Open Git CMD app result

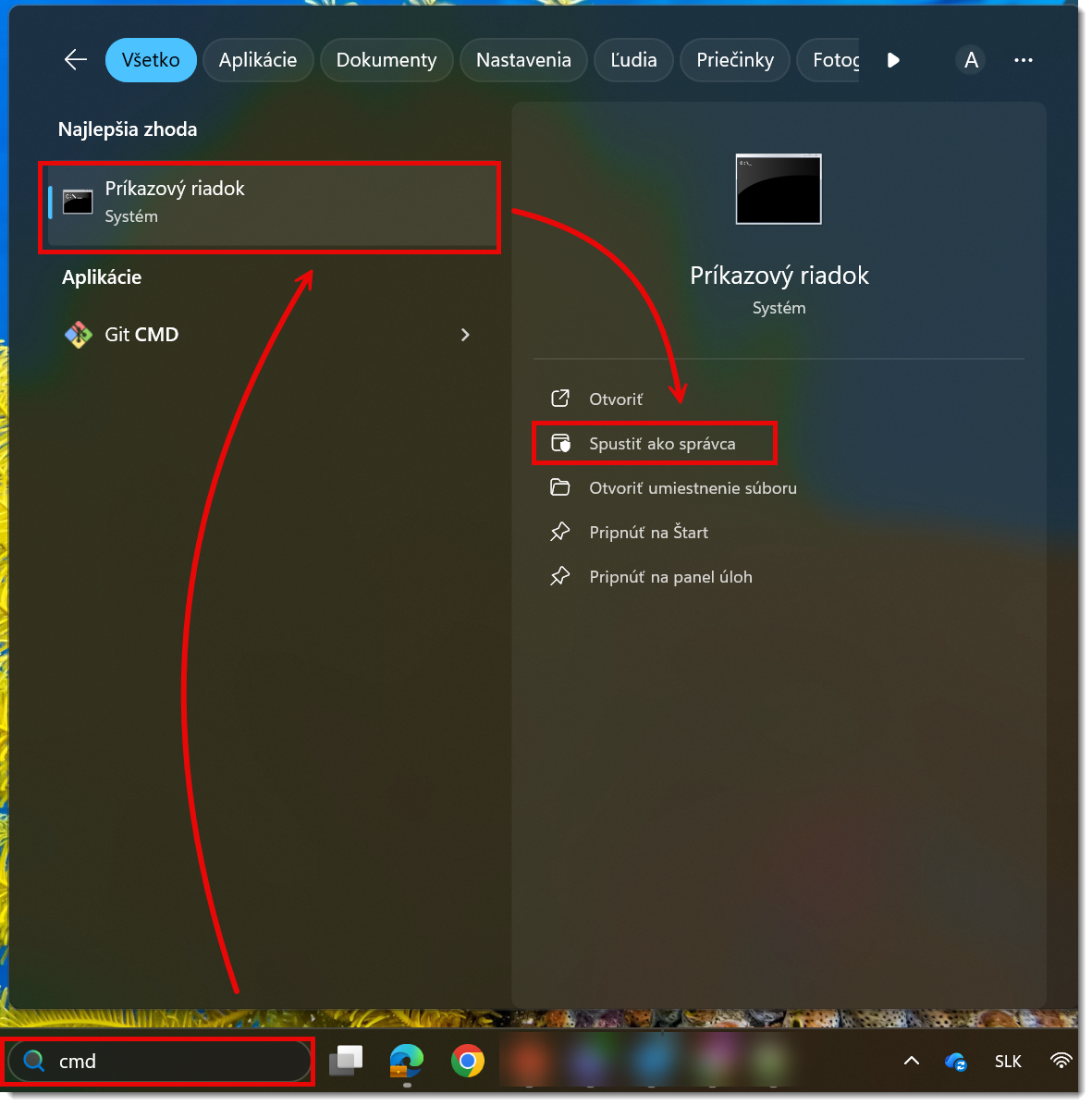[141, 335]
